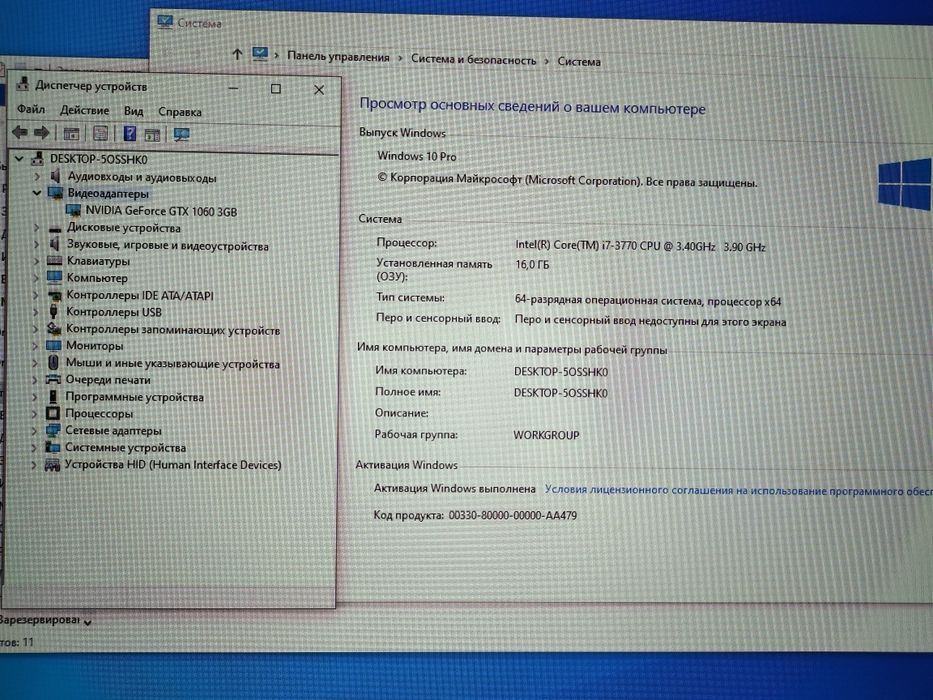Click the processor chip icon beside Процессоры
The width and height of the screenshot is (933, 700).
(53, 412)
